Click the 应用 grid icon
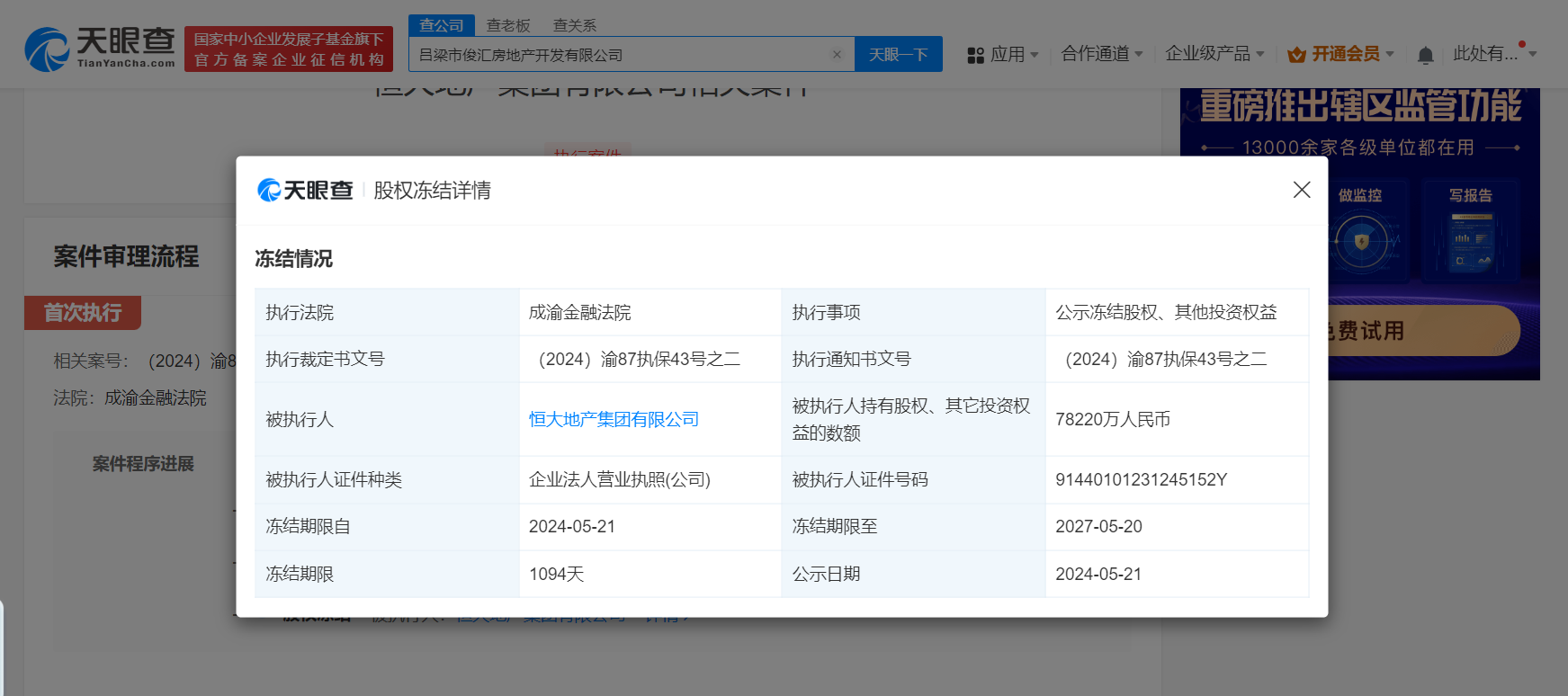The height and width of the screenshot is (696, 1568). click(975, 56)
